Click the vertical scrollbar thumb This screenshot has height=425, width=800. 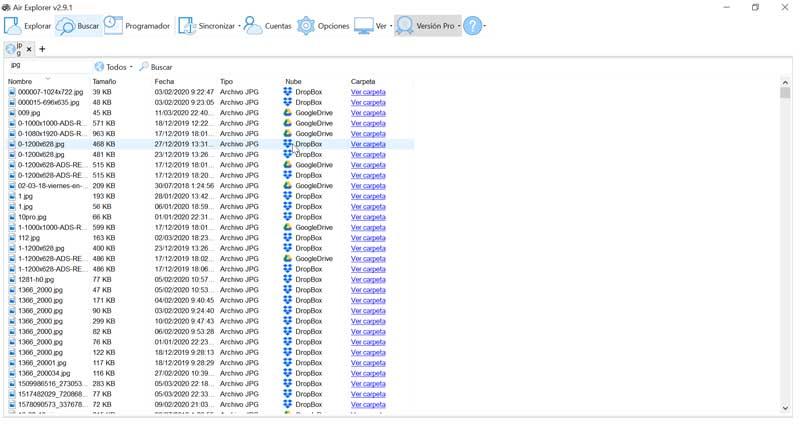785,93
